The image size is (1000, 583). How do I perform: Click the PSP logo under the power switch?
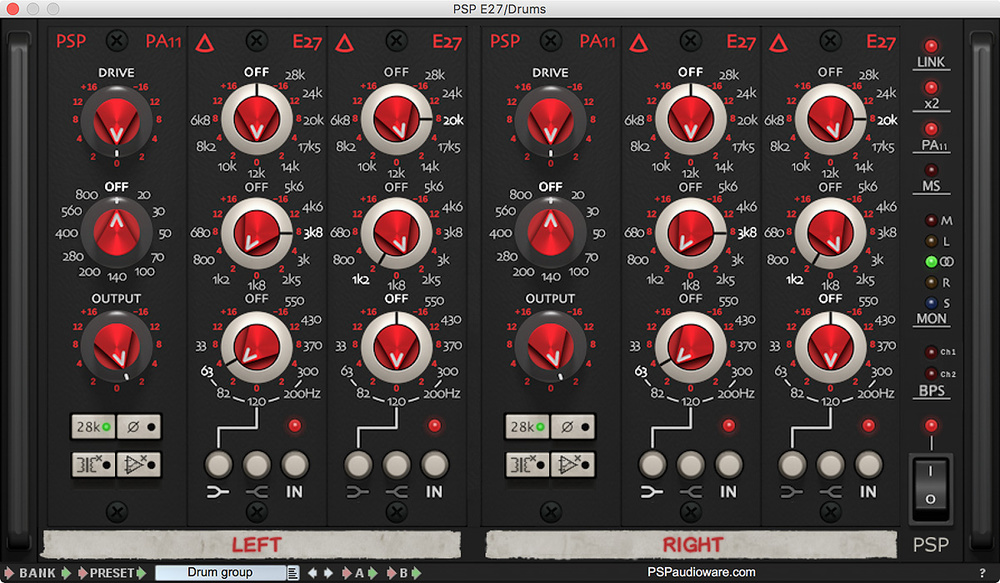click(x=930, y=545)
